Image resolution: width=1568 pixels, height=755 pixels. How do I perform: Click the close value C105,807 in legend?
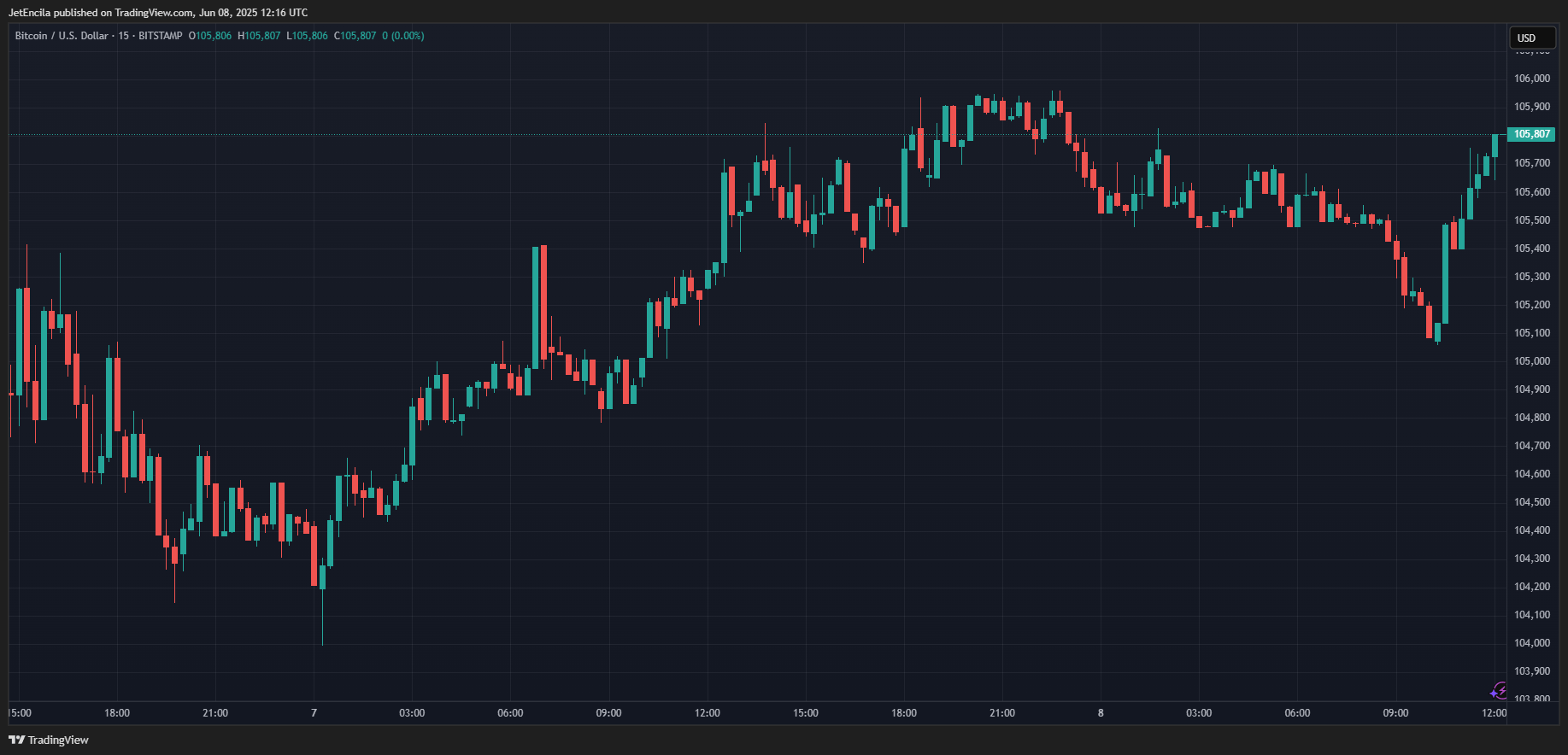[355, 36]
